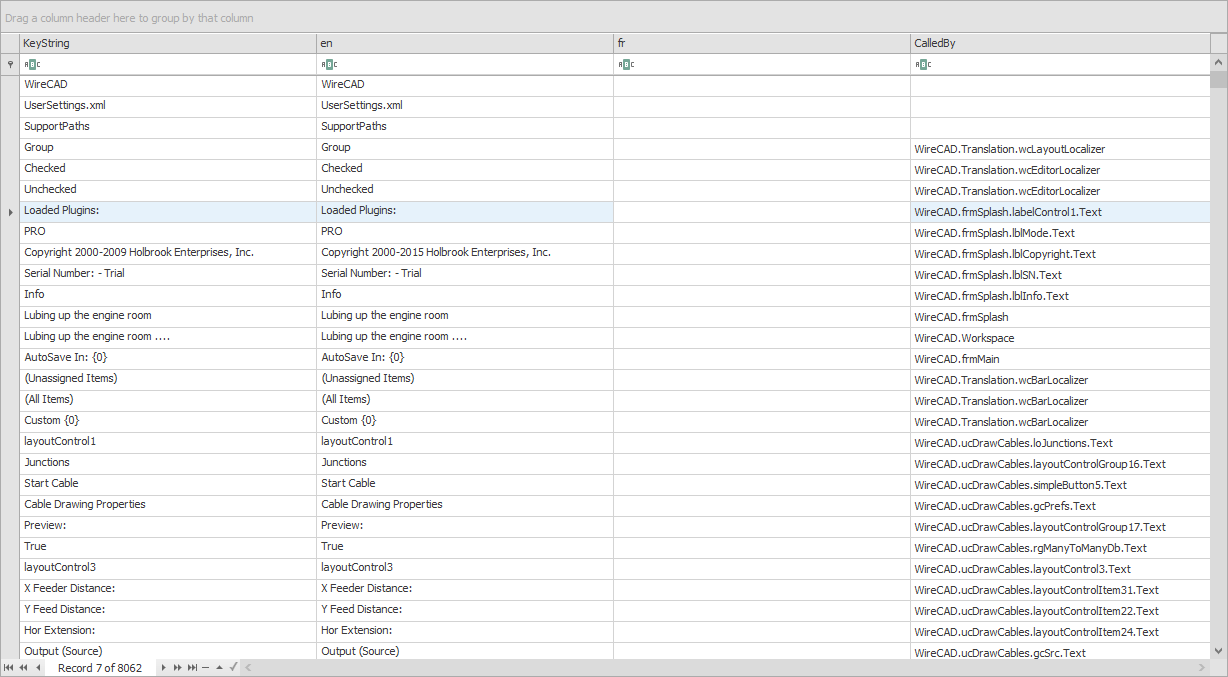
Task: Select 'WireCAD.ucDrawCables.simpleButton5.Text' cell
Action: 1060,484
